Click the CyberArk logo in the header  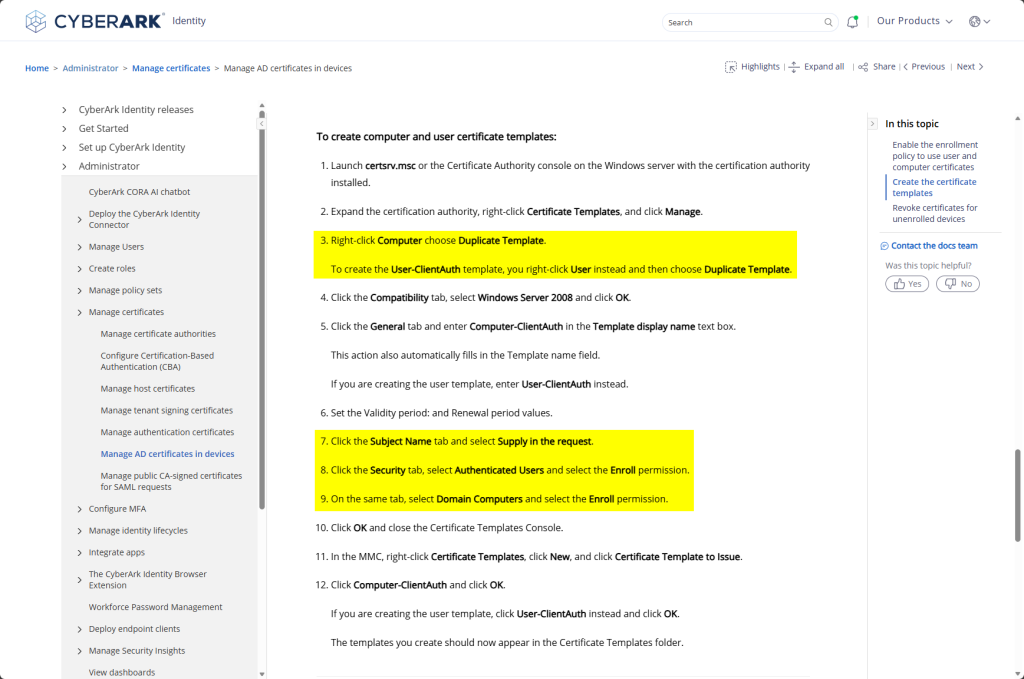[95, 21]
